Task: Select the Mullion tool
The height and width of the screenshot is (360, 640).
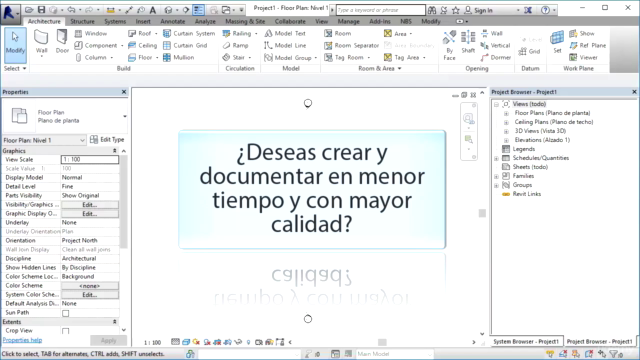Action: (179, 58)
